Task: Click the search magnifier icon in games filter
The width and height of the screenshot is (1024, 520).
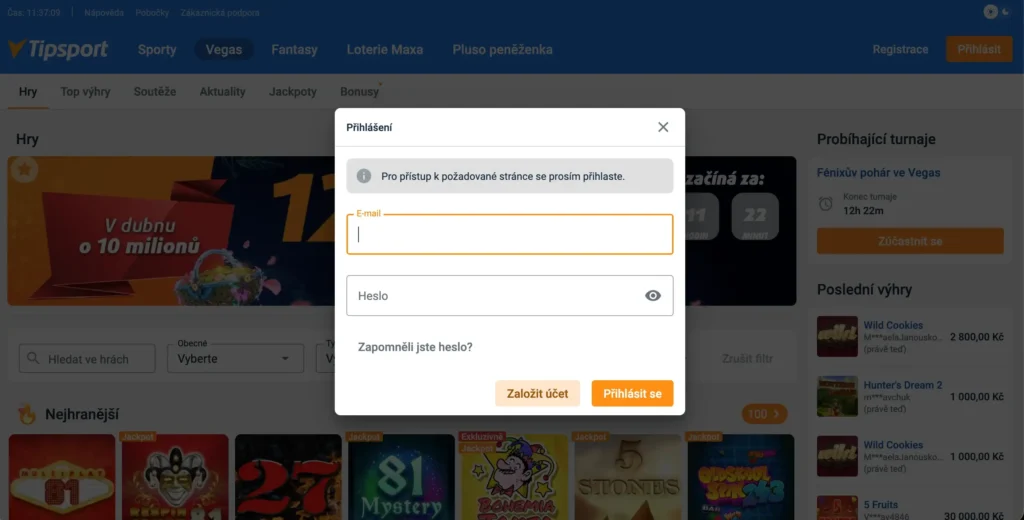Action: coord(33,359)
